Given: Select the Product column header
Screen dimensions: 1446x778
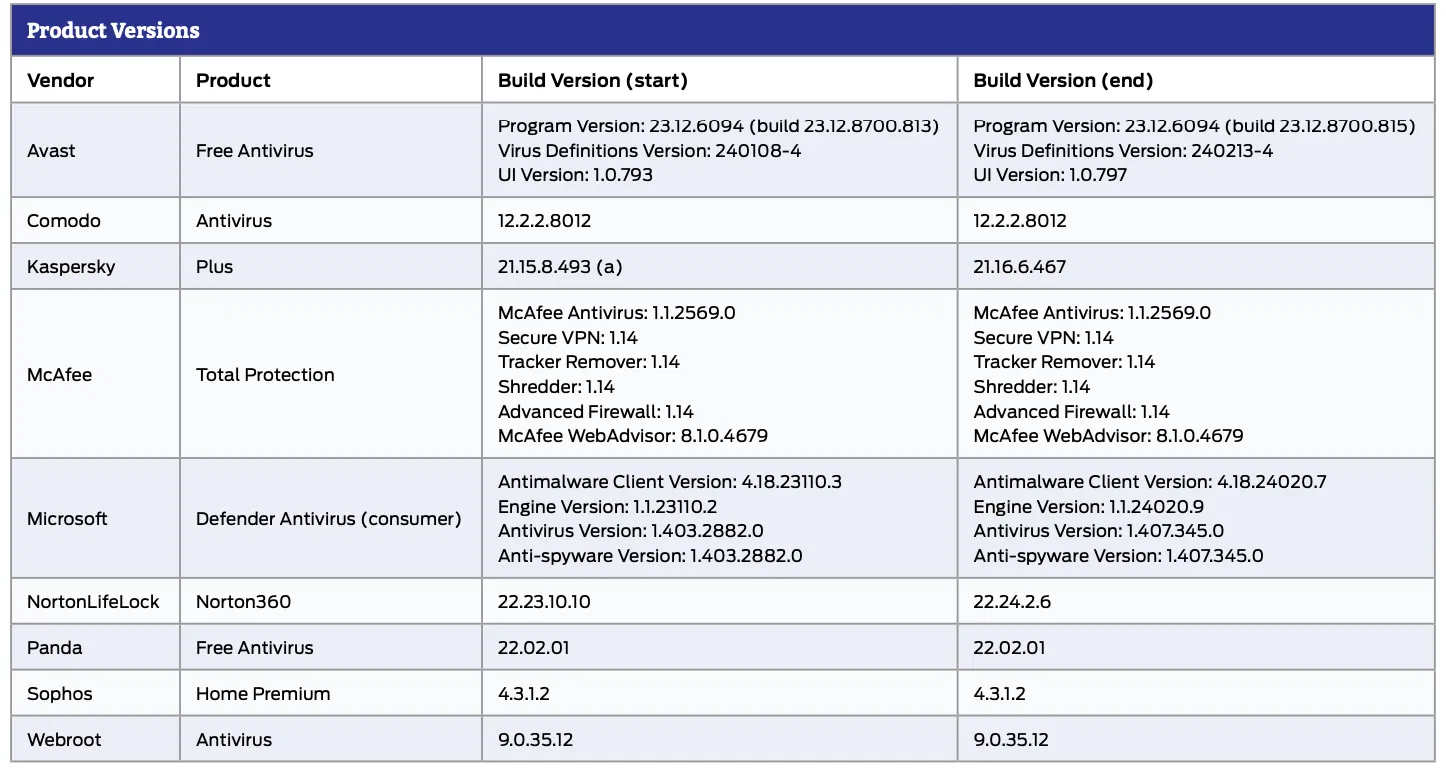Looking at the screenshot, I should [x=233, y=80].
